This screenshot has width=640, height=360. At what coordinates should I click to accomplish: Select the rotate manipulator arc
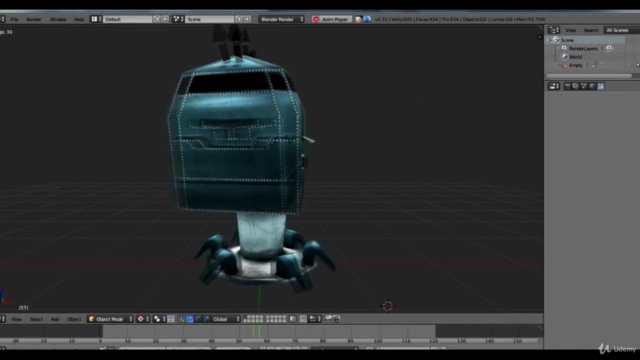(198, 319)
